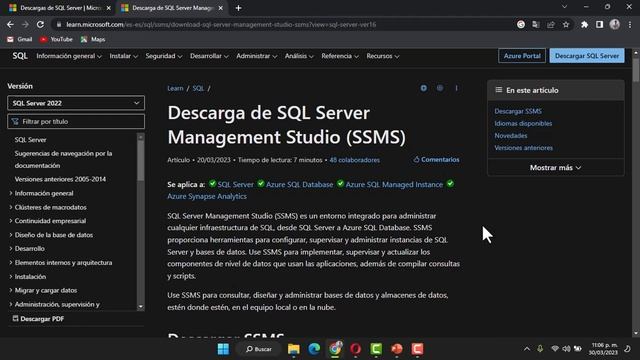Focus the Filtrar por título field

[x=76, y=122]
